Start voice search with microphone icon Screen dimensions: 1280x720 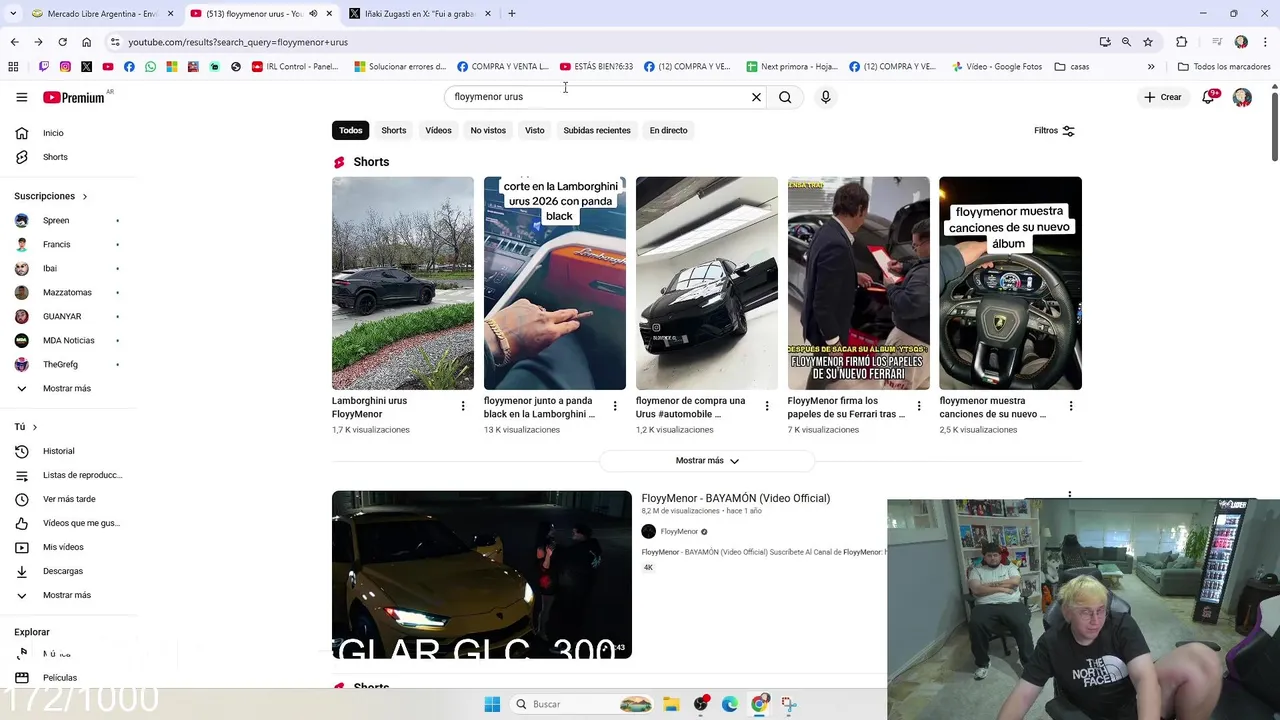coord(825,97)
